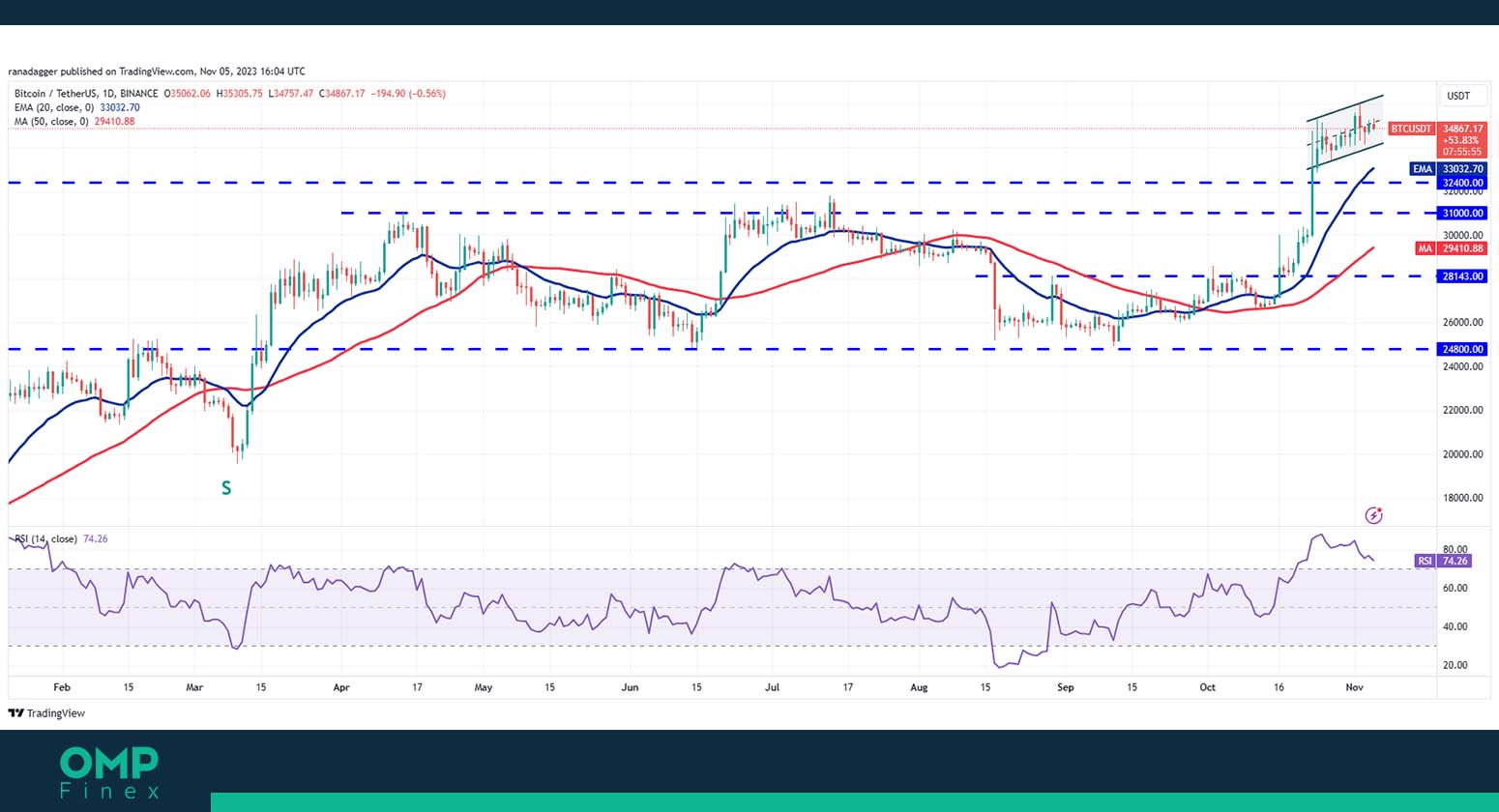This screenshot has height=812, width=1499.
Task: Click the purple lightning bolt icon on chart
Action: (x=1373, y=515)
